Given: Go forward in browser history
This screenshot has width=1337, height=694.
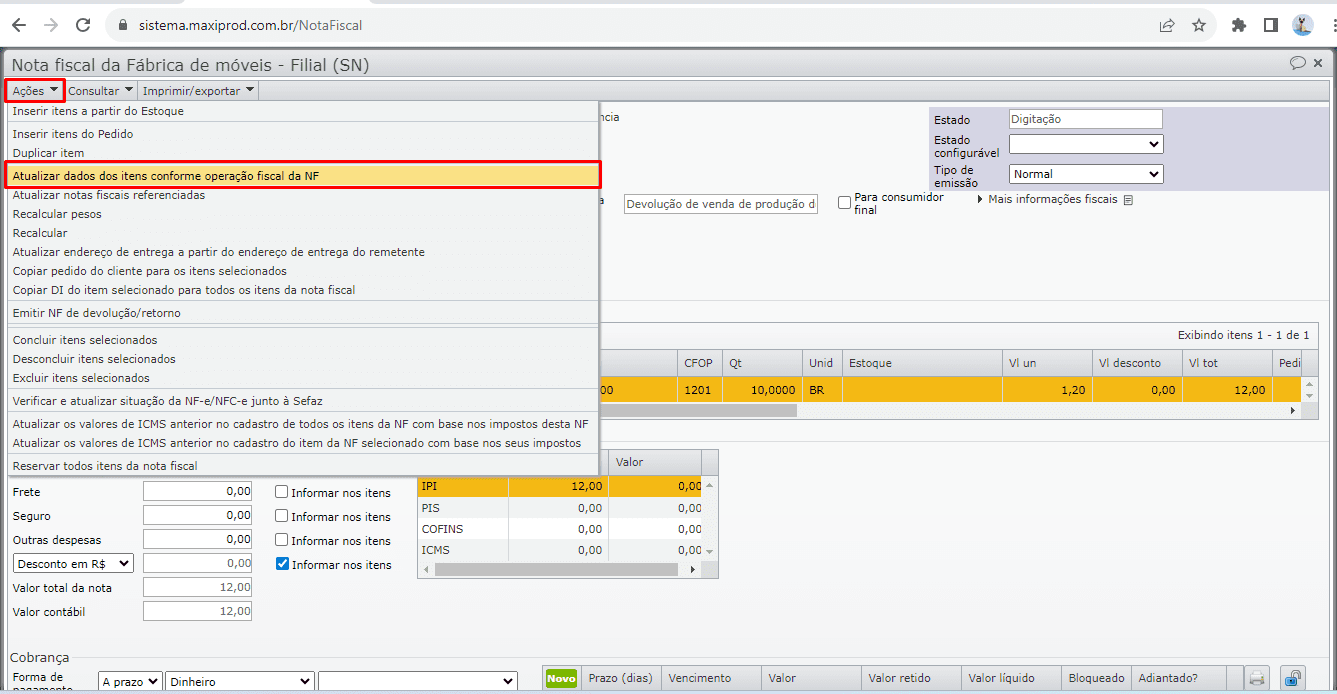Looking at the screenshot, I should click(51, 25).
